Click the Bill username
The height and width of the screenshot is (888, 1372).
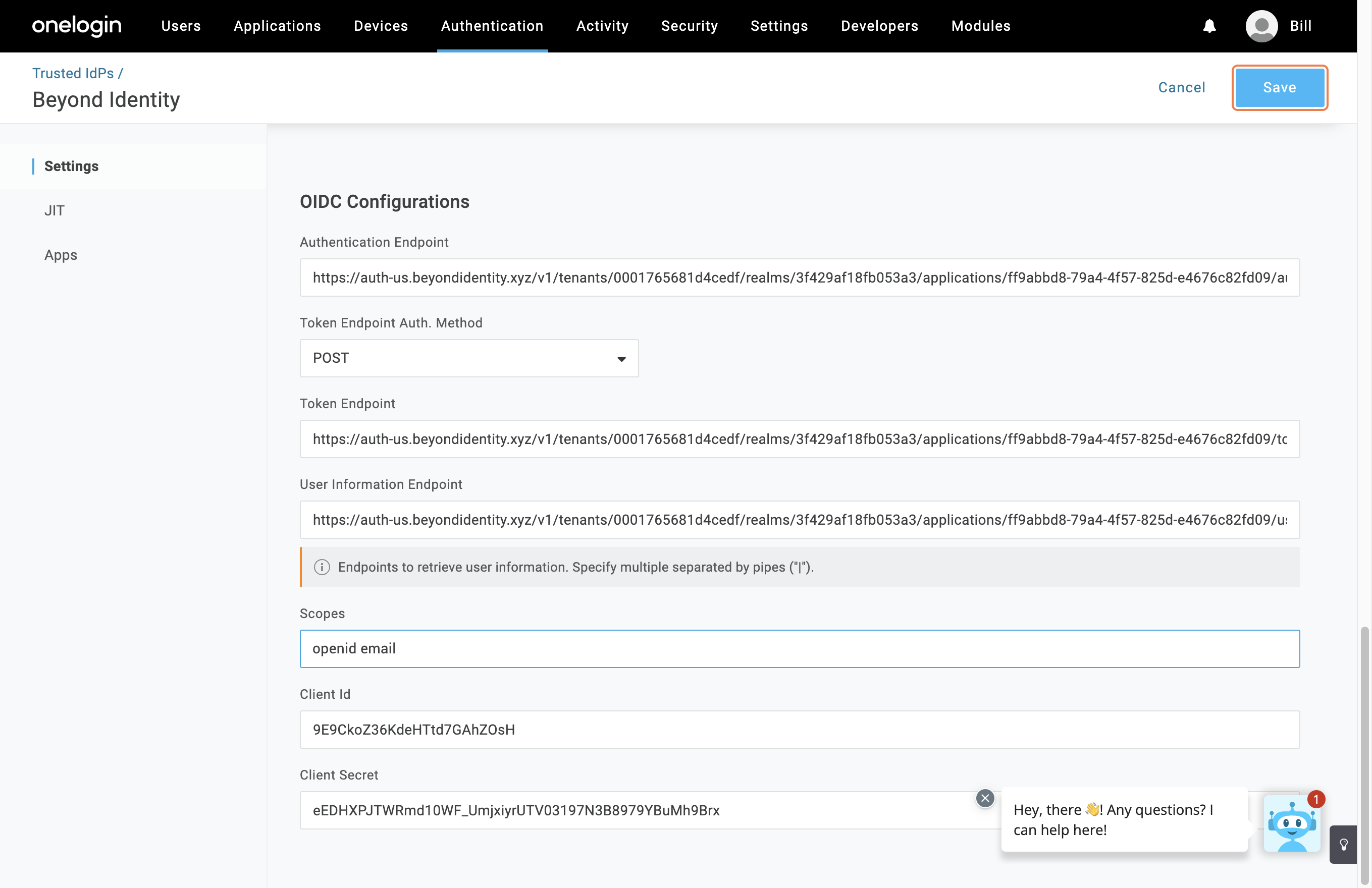[1300, 26]
